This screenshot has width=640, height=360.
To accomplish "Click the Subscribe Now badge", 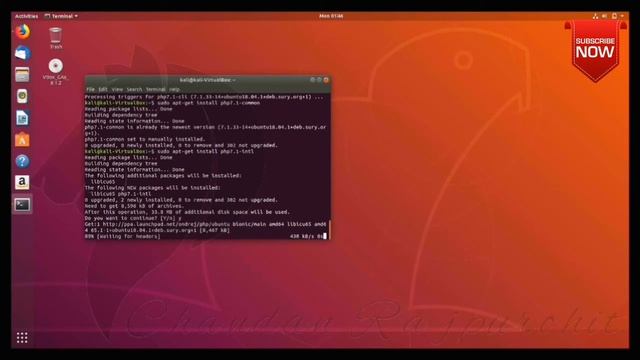I will pyautogui.click(x=595, y=51).
